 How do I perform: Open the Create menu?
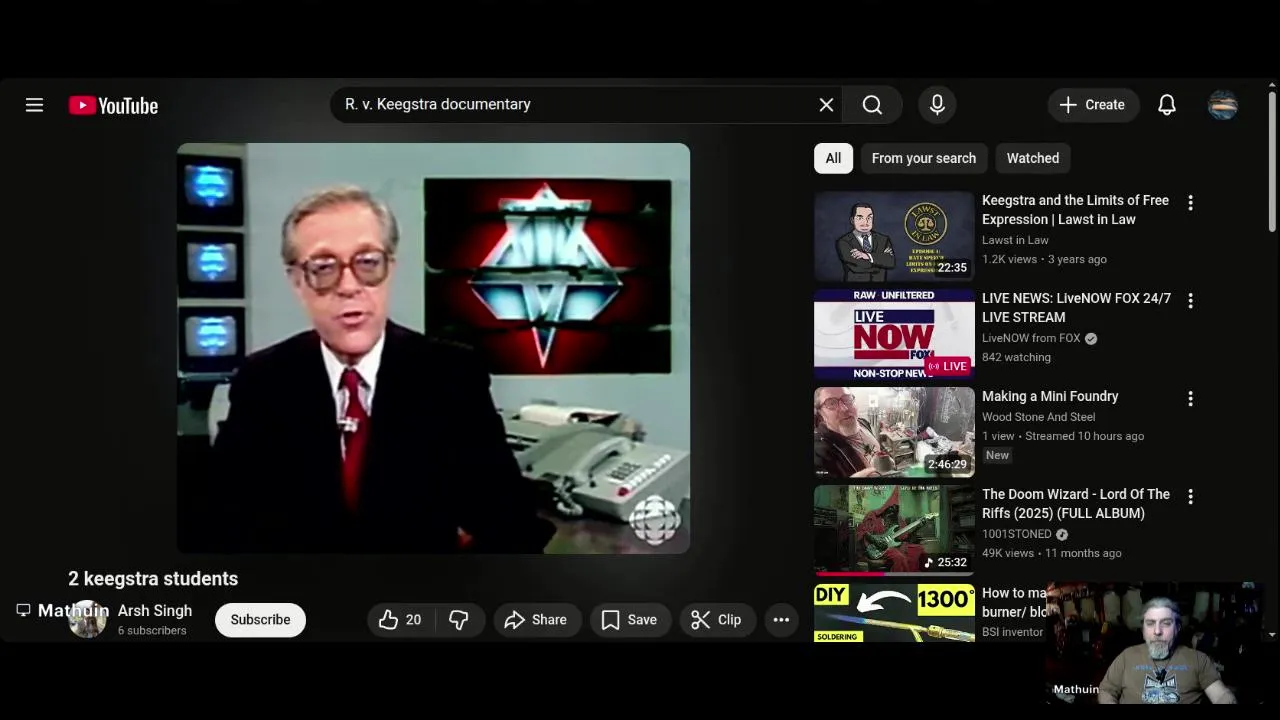pyautogui.click(x=1093, y=104)
